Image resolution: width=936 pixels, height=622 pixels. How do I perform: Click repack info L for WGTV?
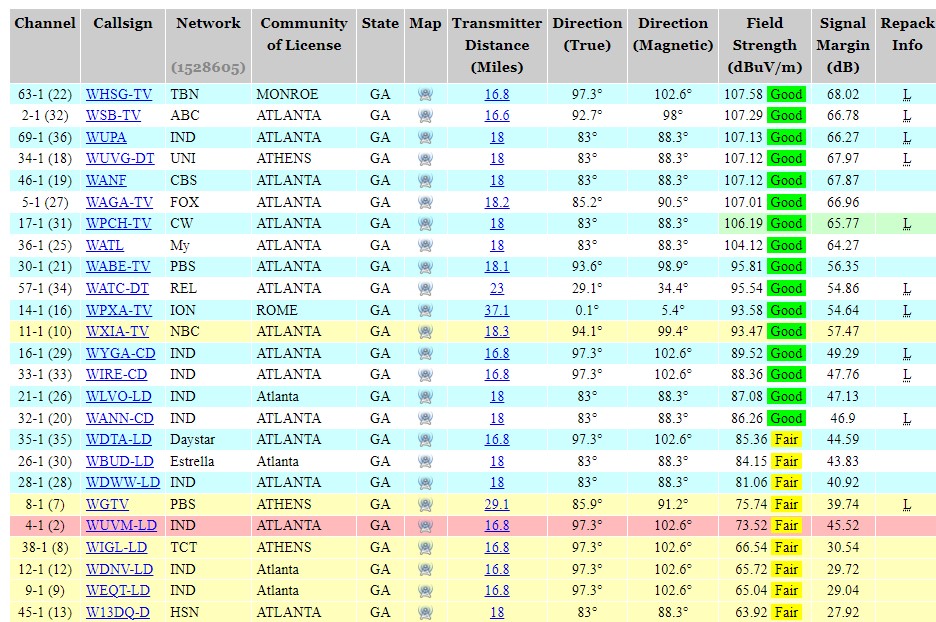pos(907,504)
